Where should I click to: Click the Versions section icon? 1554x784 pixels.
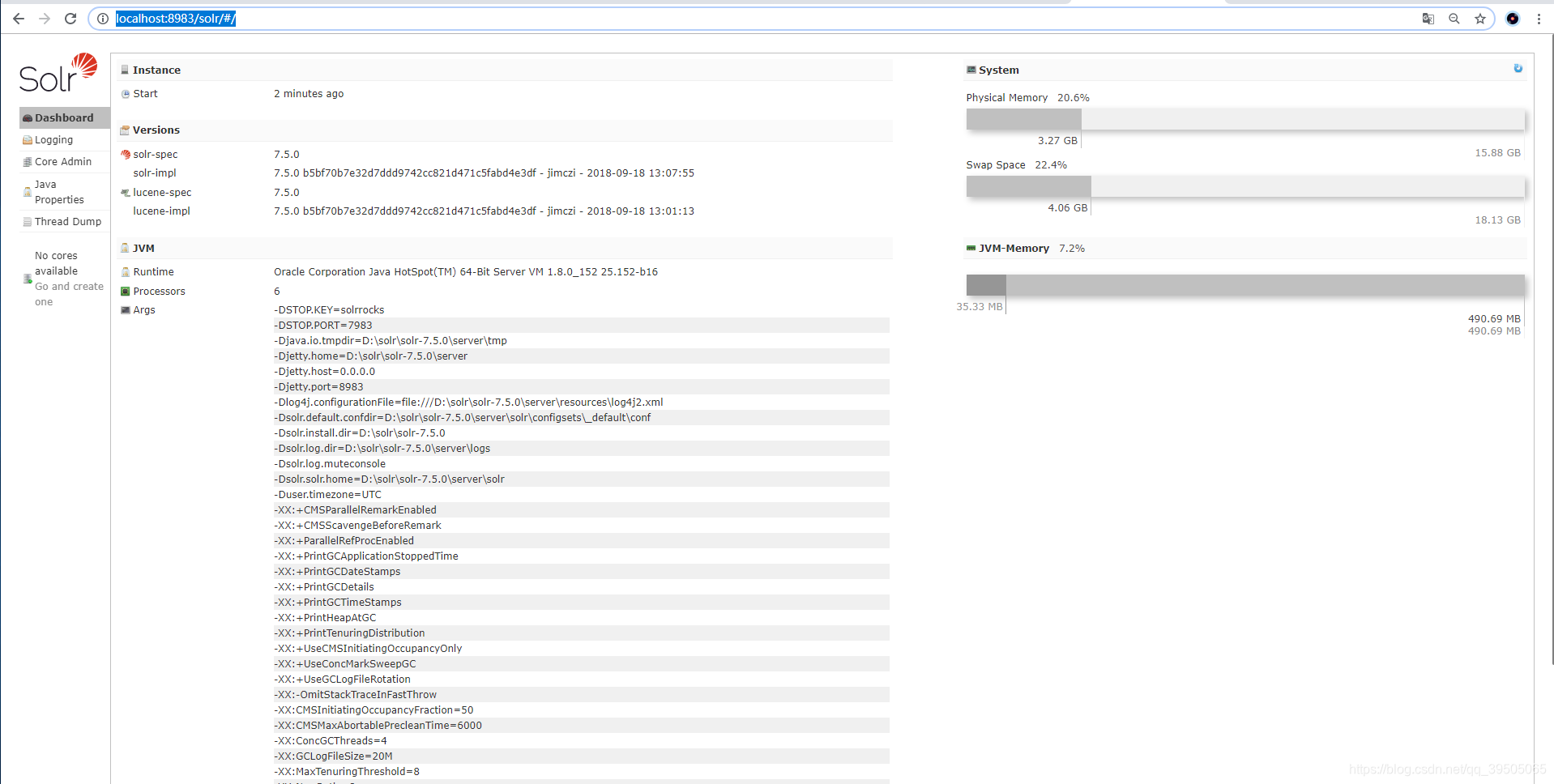coord(125,130)
